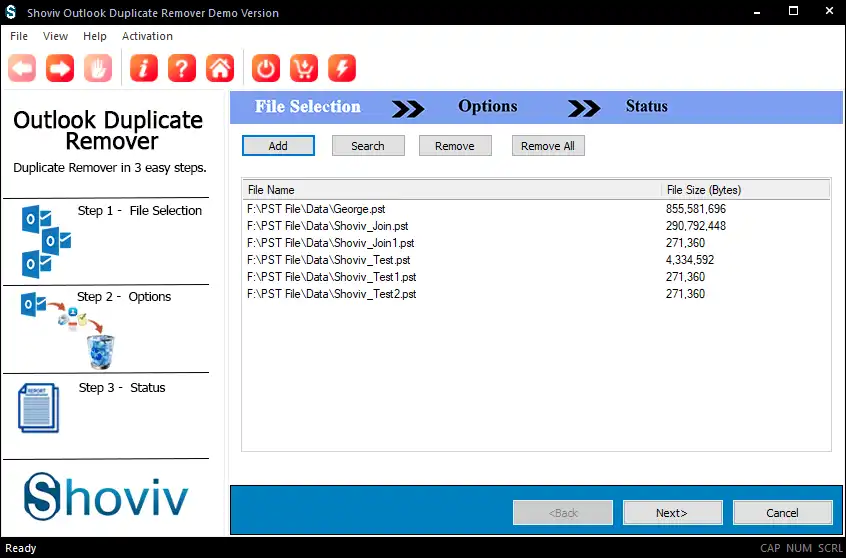Click the <Back button
The height and width of the screenshot is (558, 846).
coord(563,513)
